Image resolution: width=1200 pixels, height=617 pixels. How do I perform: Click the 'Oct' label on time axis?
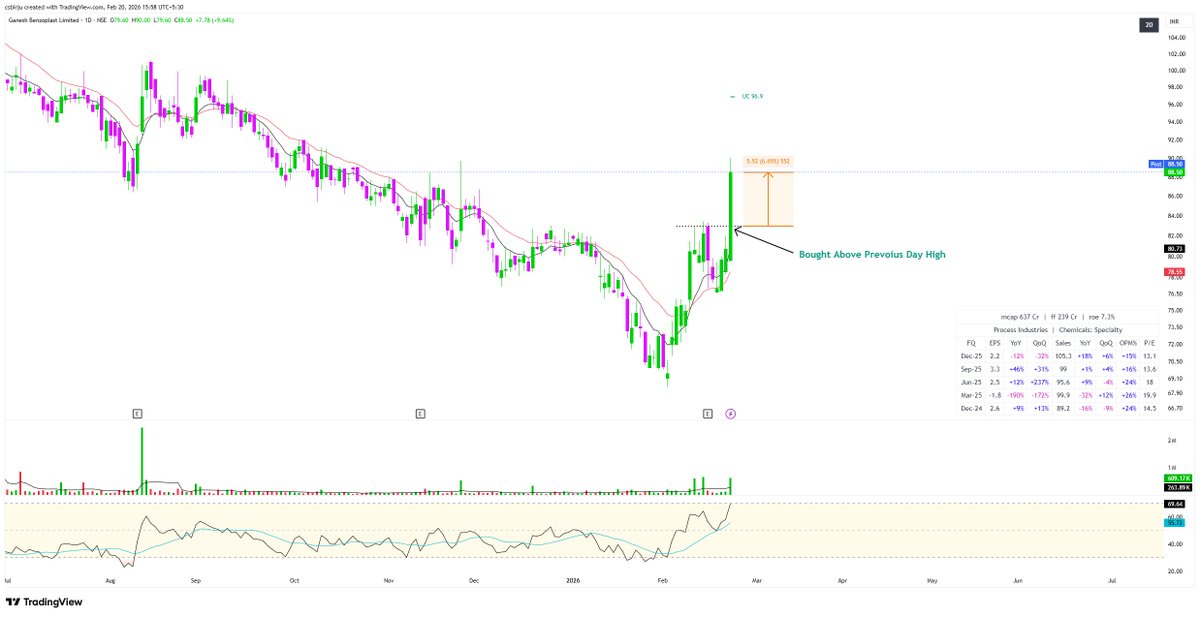coord(294,580)
